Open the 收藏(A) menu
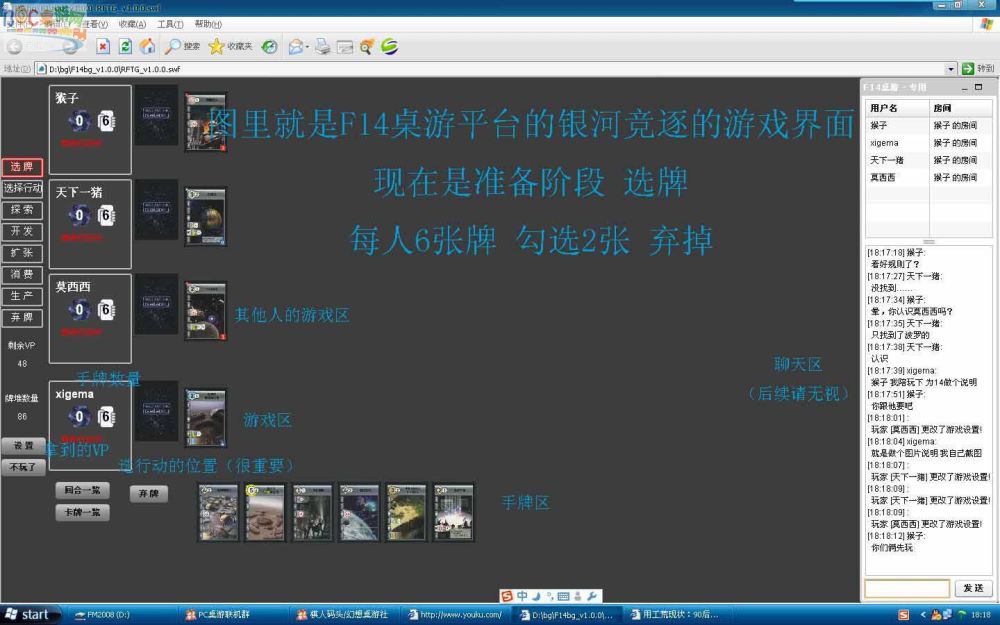 [132, 24]
